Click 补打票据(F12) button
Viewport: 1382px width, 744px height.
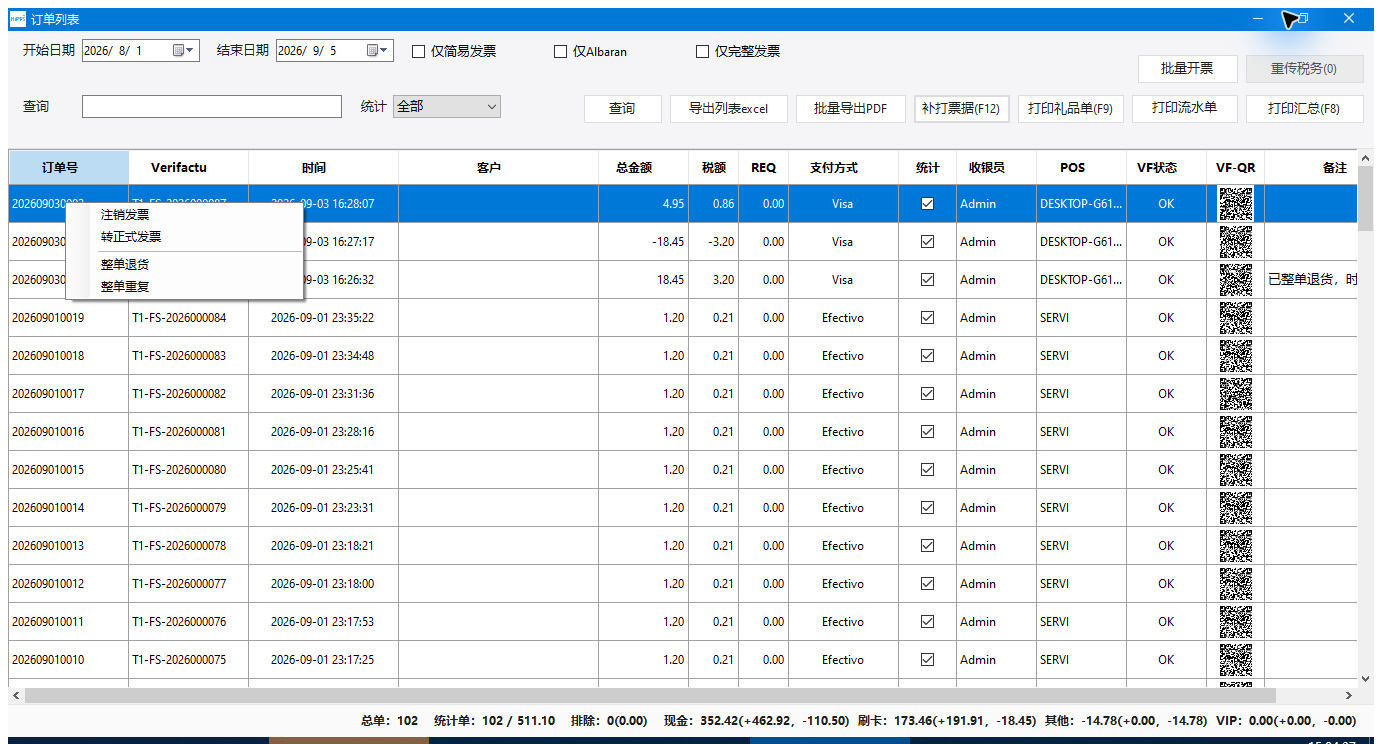[x=962, y=108]
